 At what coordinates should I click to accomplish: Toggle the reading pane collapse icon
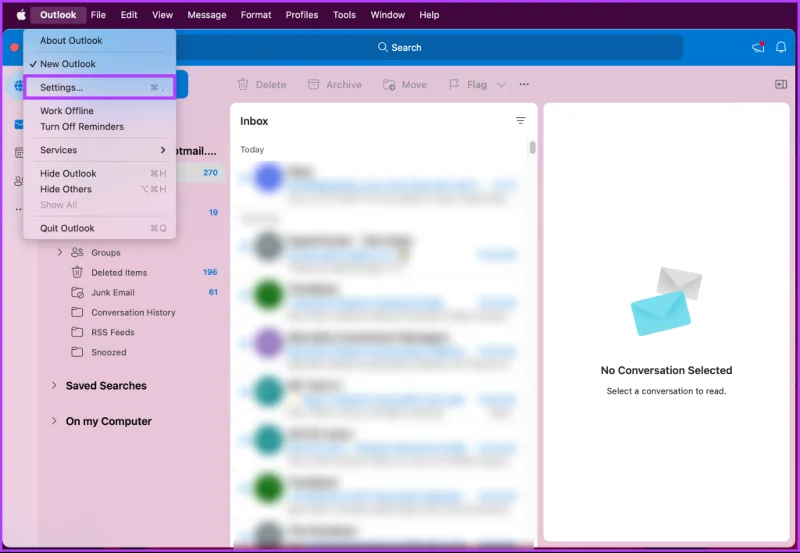(781, 84)
